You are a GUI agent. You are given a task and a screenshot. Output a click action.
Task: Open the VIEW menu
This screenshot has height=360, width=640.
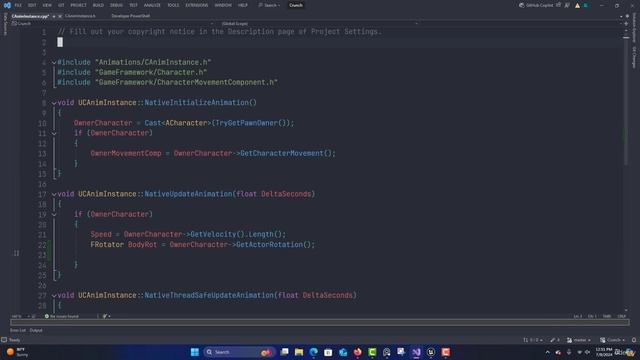[x=47, y=5]
